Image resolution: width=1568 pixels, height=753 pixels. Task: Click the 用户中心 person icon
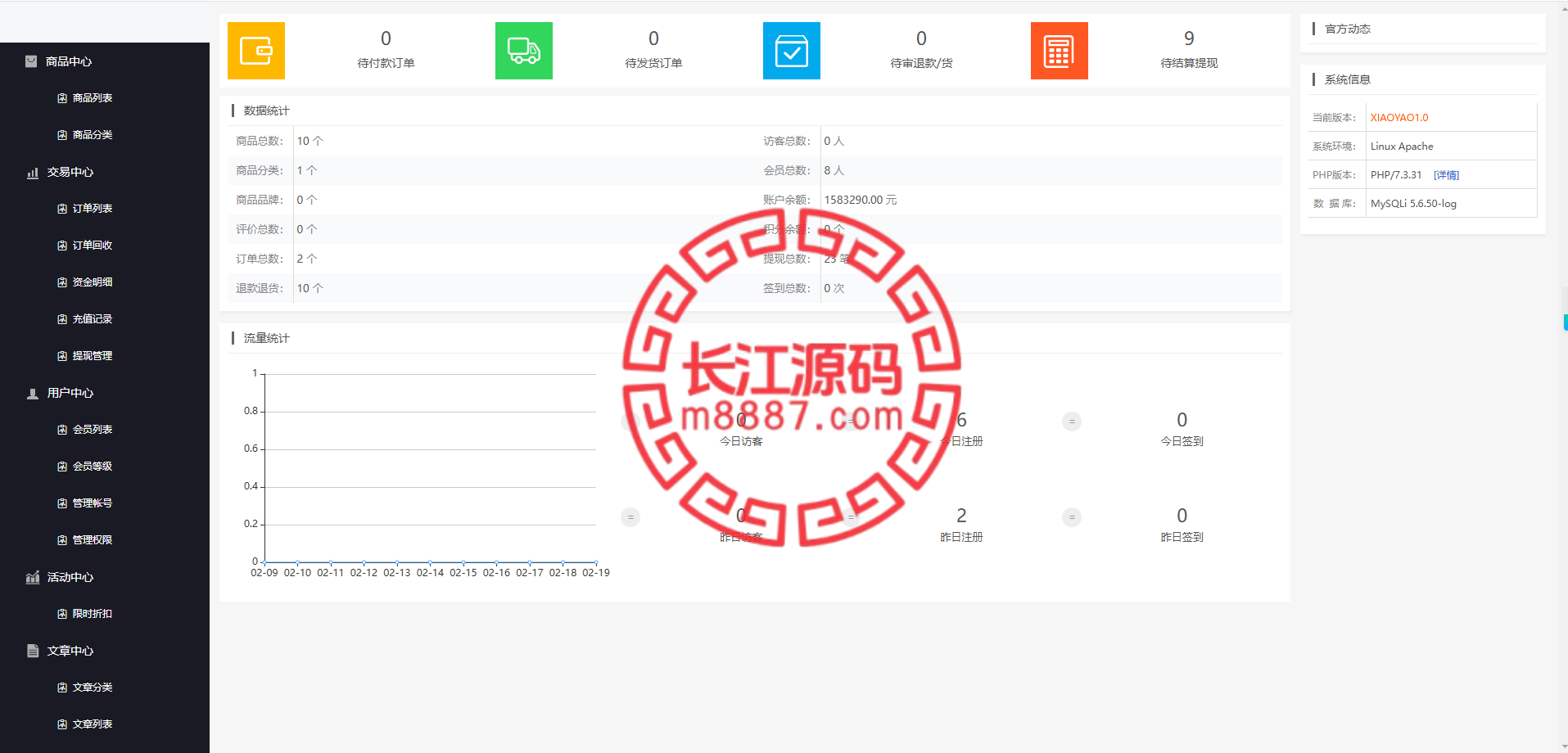[33, 394]
